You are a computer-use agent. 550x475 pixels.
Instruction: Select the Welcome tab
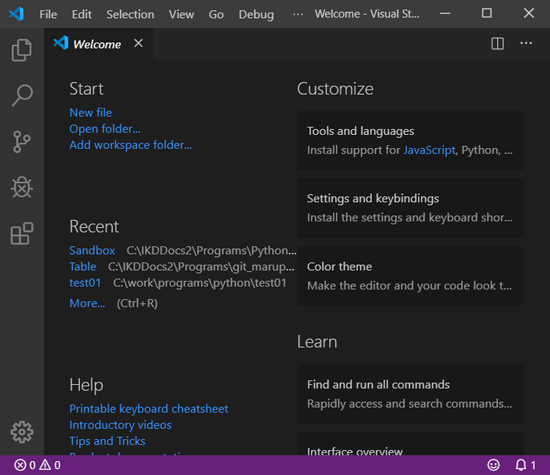pyautogui.click(x=98, y=44)
